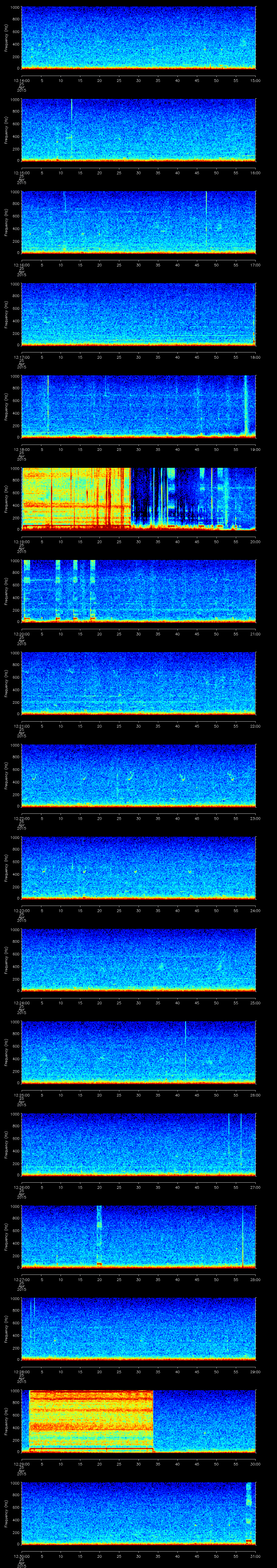Choose the spectrogram panel starting at 12:24:00

[x=139, y=960]
